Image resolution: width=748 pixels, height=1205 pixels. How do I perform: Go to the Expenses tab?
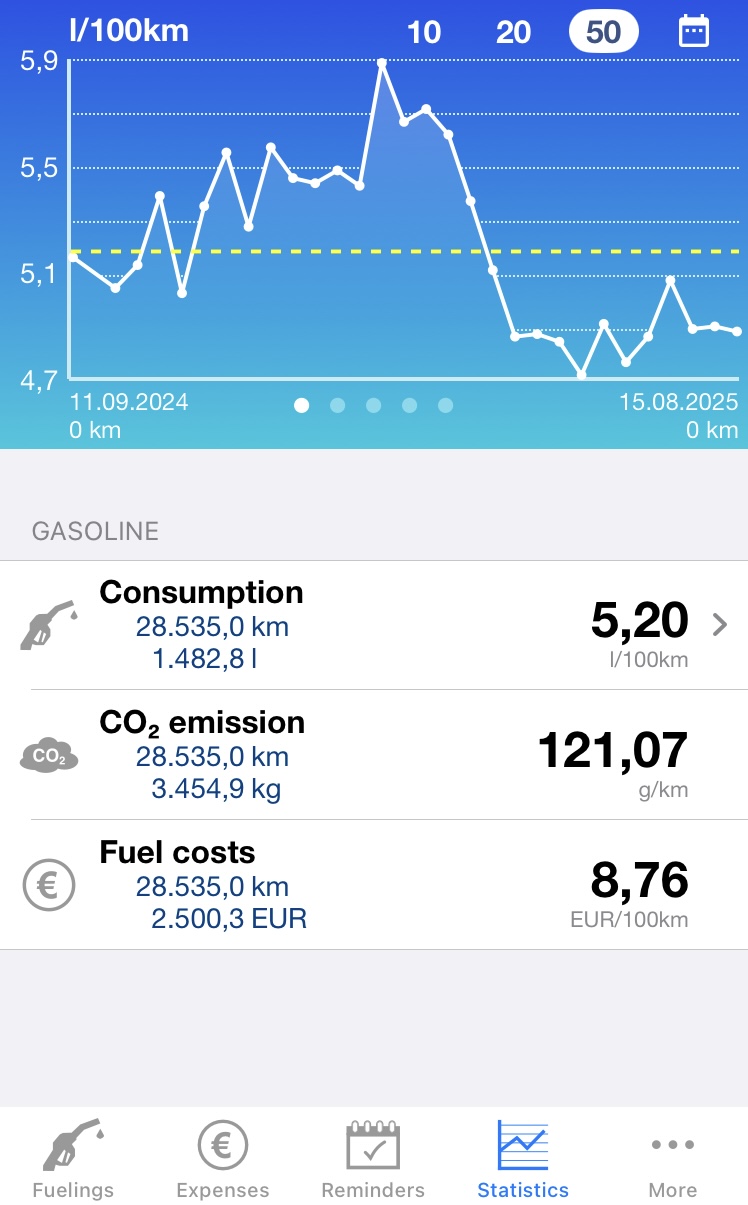point(222,1158)
